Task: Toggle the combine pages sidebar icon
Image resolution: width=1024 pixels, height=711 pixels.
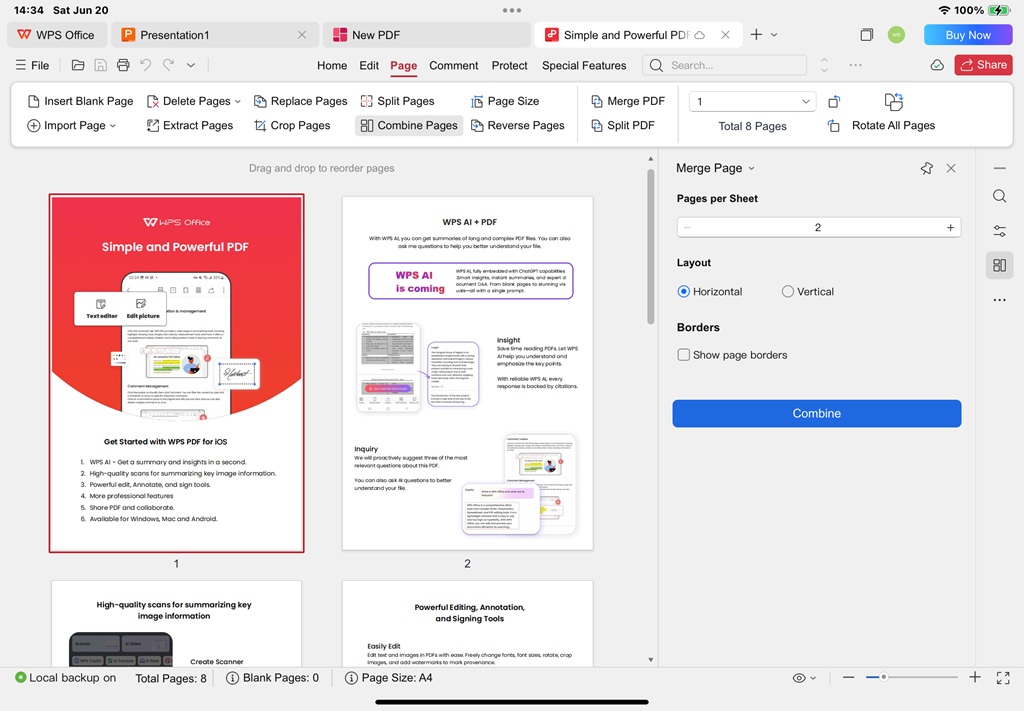Action: tap(999, 265)
